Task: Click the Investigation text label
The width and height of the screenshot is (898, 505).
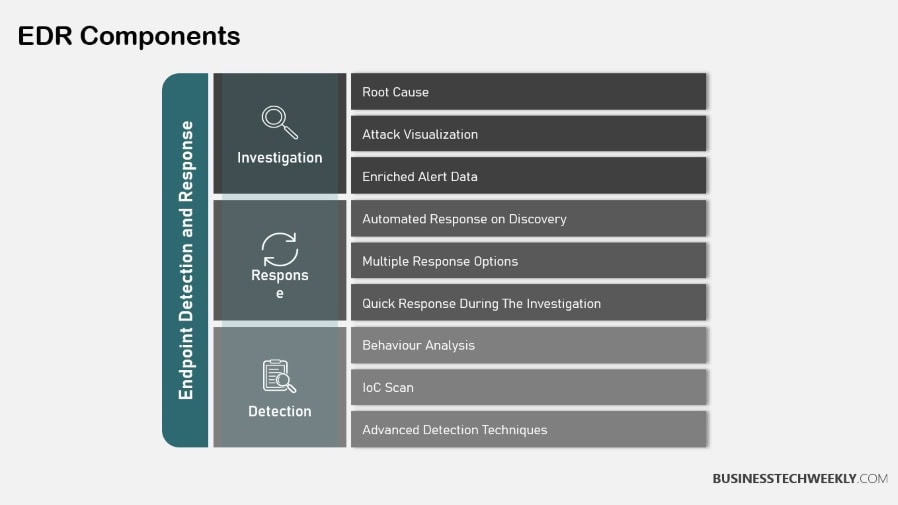Action: tap(279, 158)
